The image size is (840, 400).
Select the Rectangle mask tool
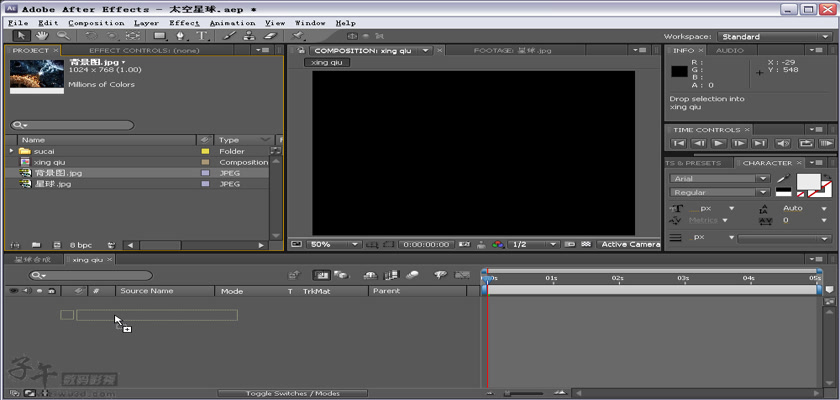(x=160, y=36)
